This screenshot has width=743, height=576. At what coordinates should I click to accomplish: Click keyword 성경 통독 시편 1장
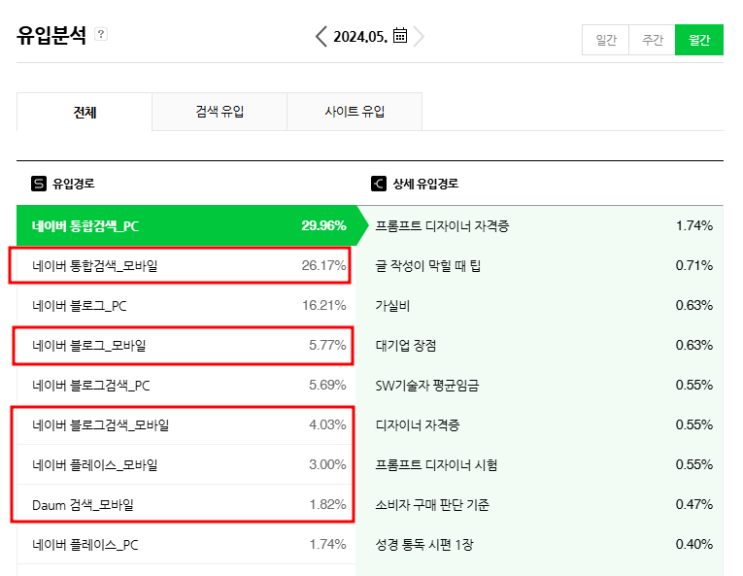[424, 544]
